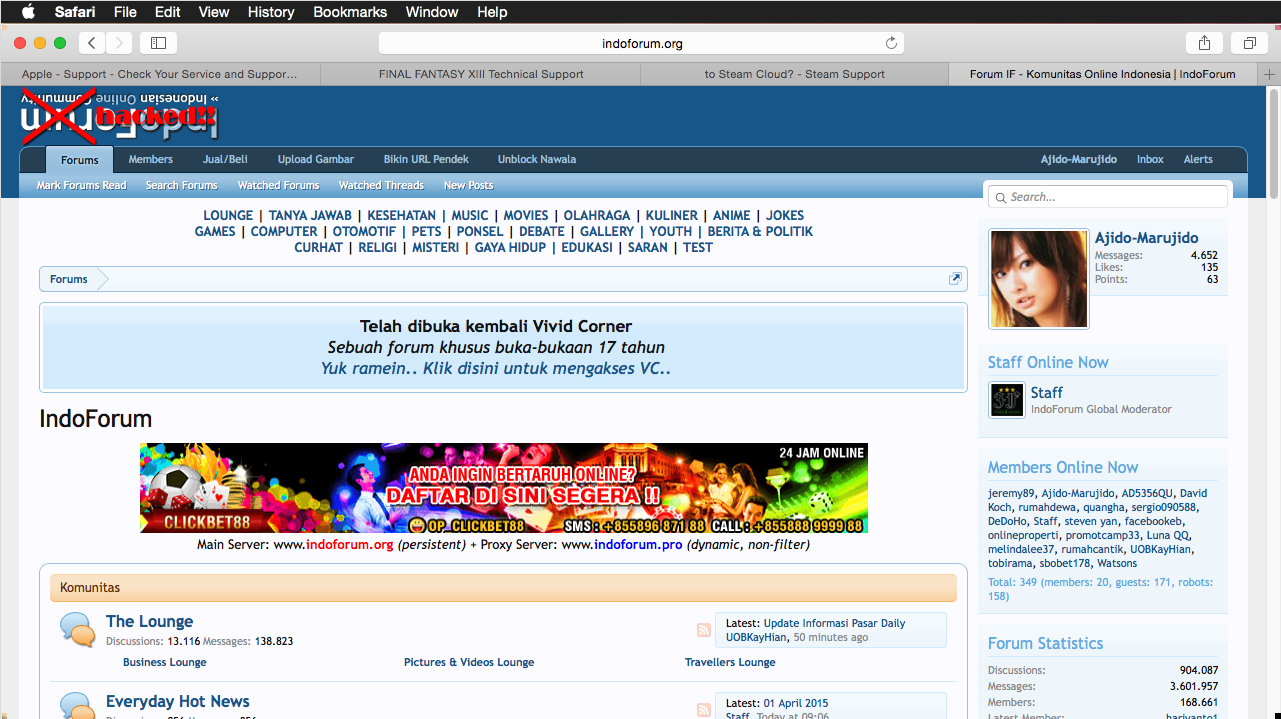Open LOUNGE category link
This screenshot has width=1281, height=719.
[x=228, y=215]
